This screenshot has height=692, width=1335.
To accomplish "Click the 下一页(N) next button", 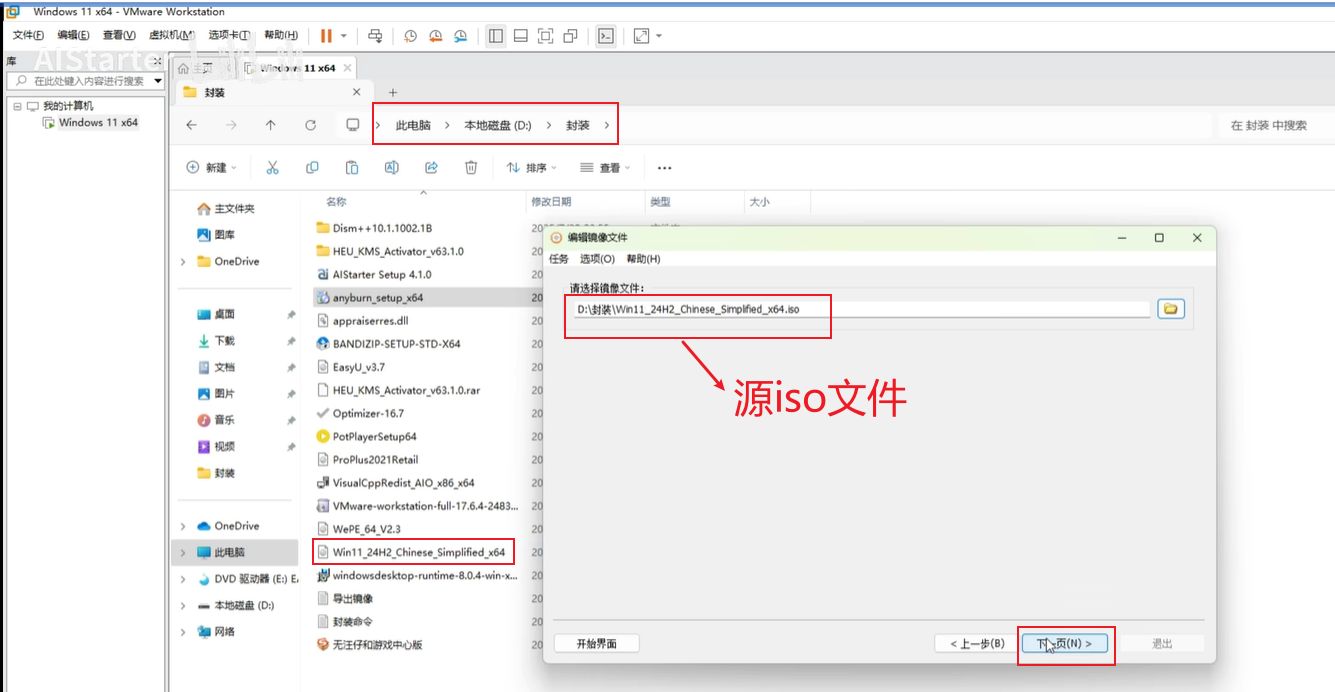I will tap(1064, 644).
